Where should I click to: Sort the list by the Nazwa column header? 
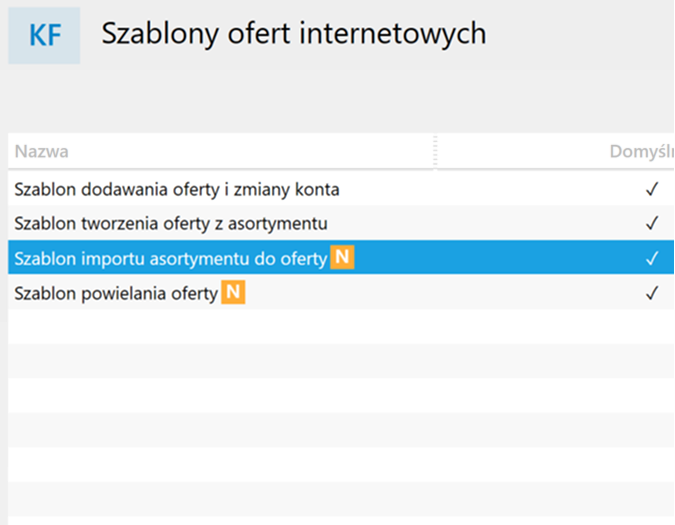[41, 151]
